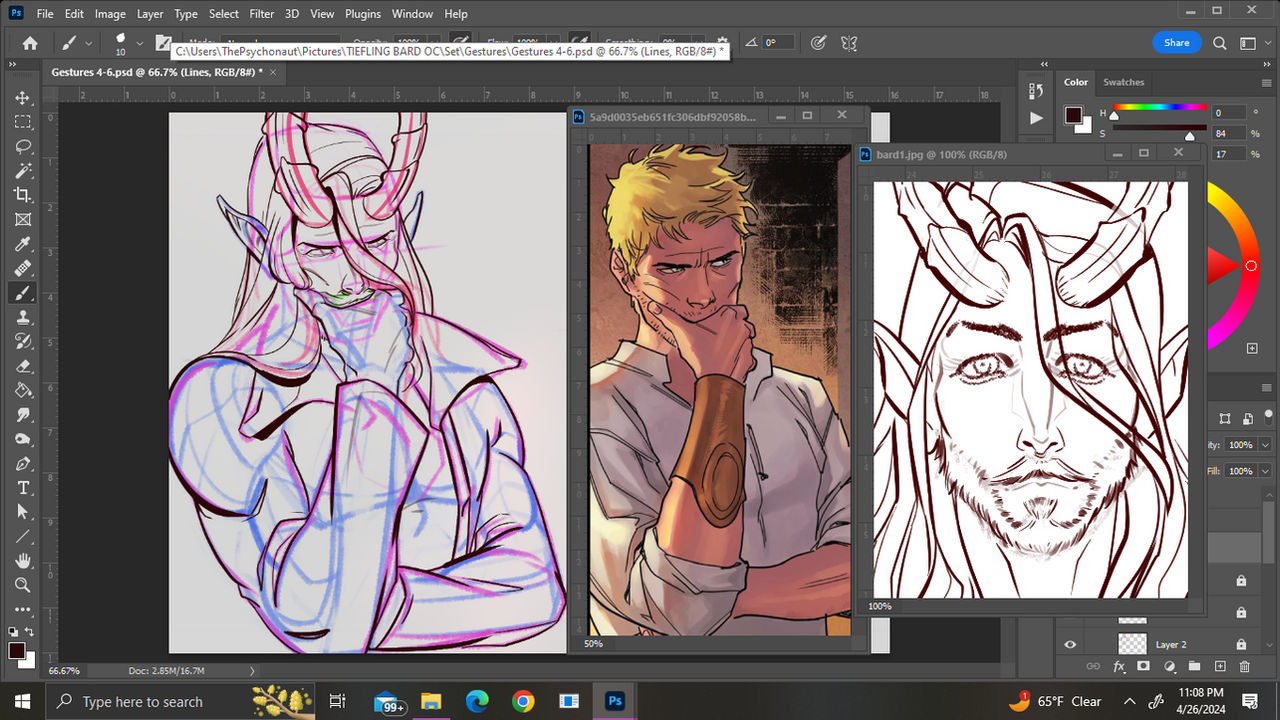Open the Edit Toolbar three-dots menu
This screenshot has width=1280, height=720.
23,609
